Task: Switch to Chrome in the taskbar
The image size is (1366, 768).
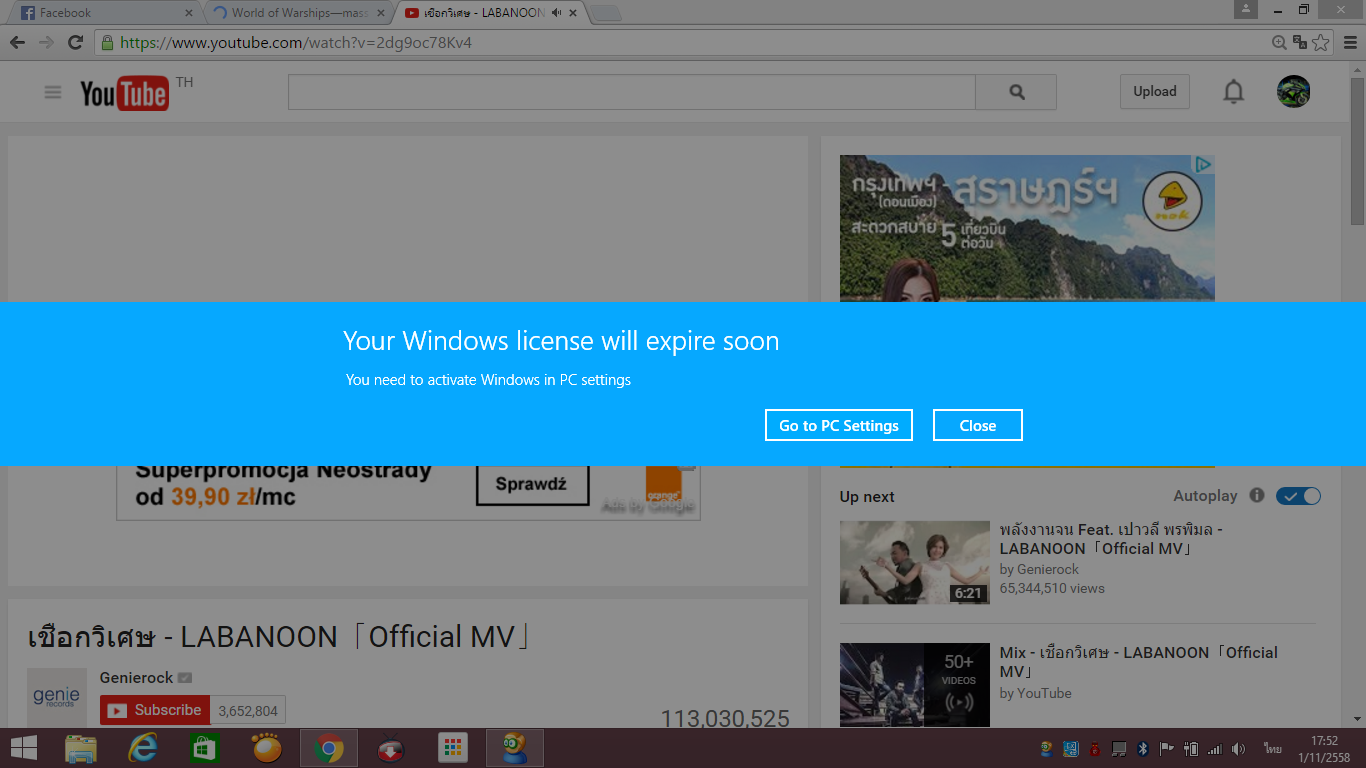Action: (329, 748)
